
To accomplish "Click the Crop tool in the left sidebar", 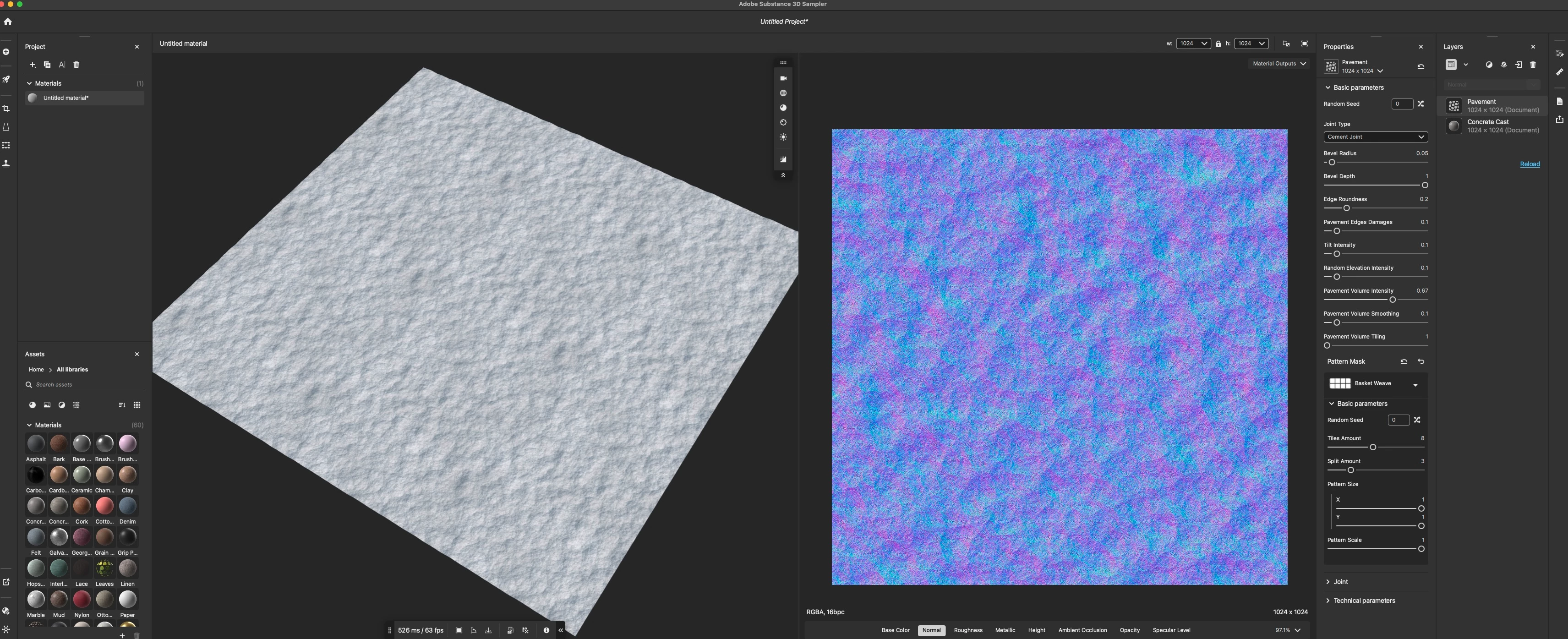I will [x=6, y=109].
